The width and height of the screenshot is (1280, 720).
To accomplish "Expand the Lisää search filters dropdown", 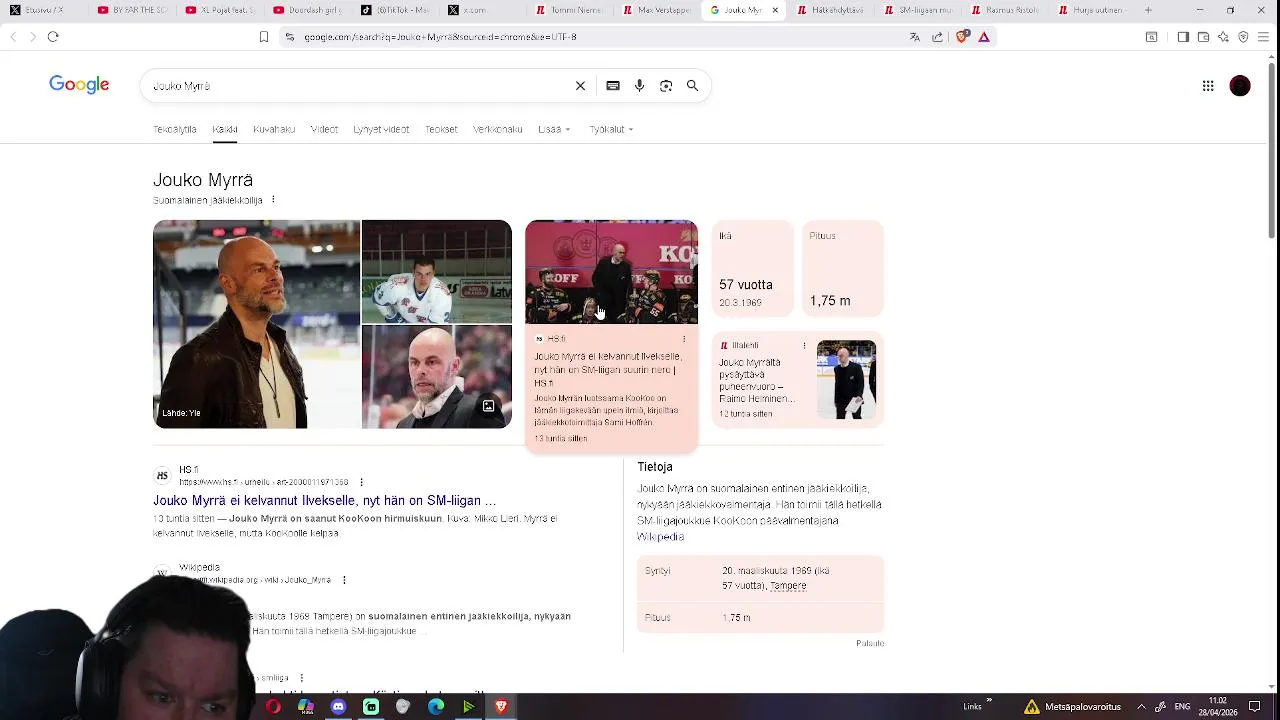I will click(554, 129).
